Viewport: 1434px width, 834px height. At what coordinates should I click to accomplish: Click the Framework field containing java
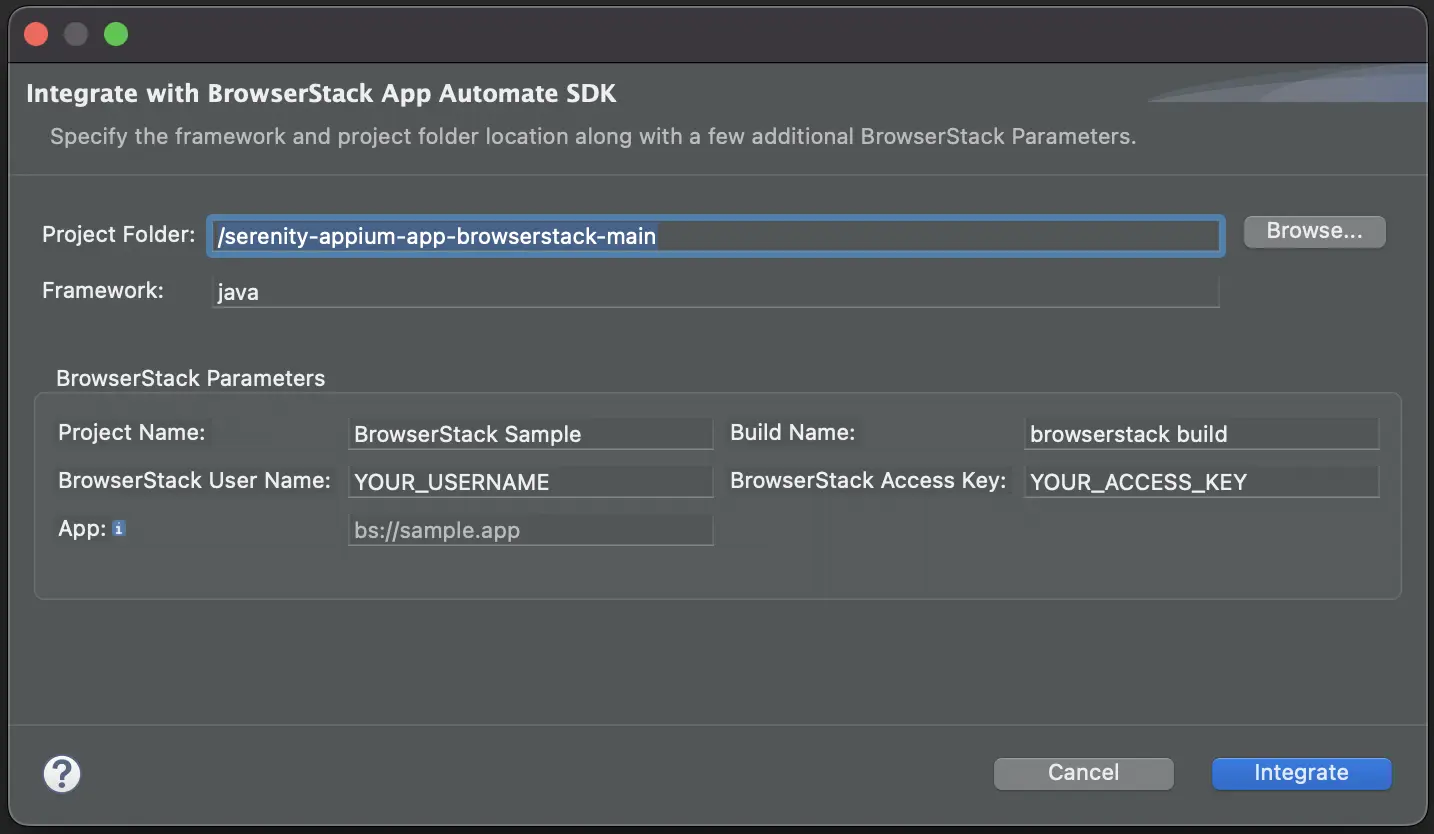(x=715, y=293)
